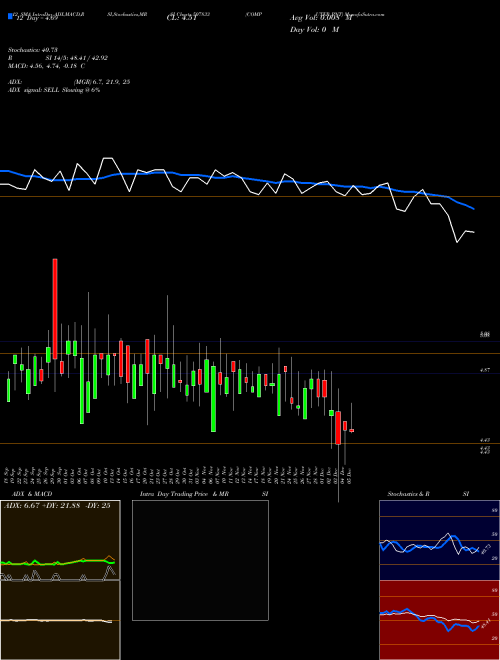The image size is (500, 660).
Task: Click the white price line's lowest dip
Action: [457, 242]
